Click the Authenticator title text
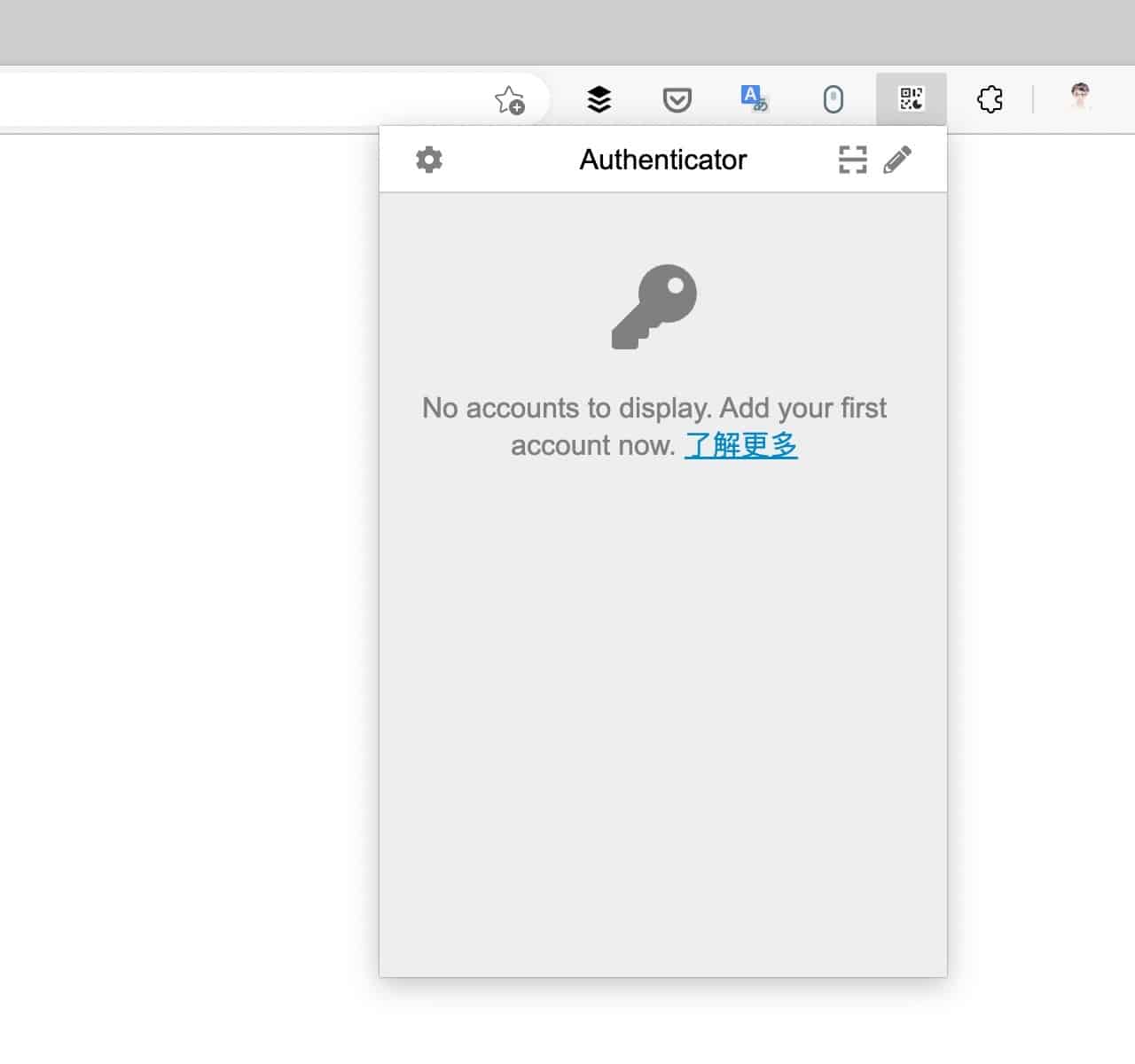1135x1064 pixels. point(663,160)
